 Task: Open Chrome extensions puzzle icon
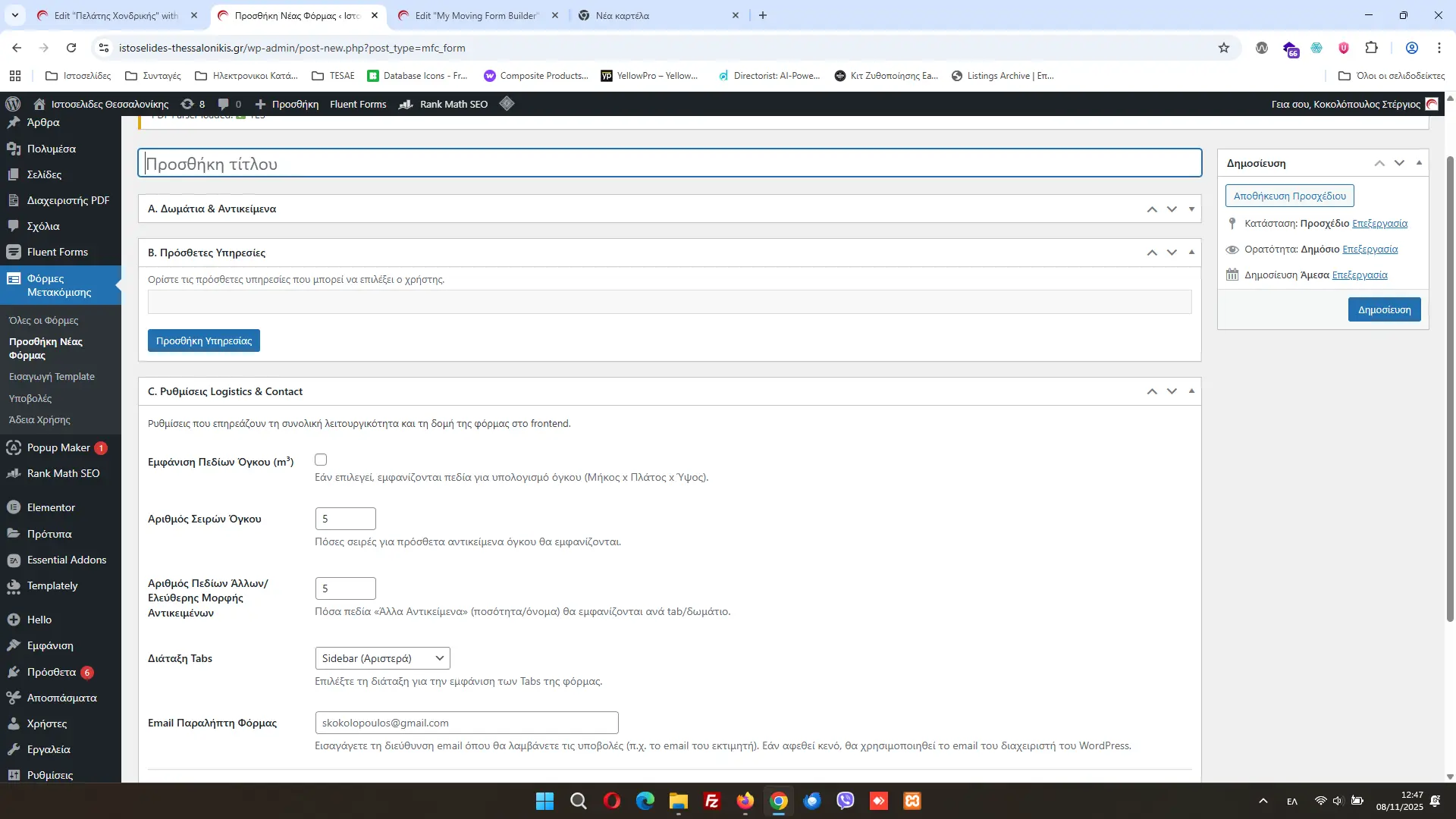[x=1371, y=48]
